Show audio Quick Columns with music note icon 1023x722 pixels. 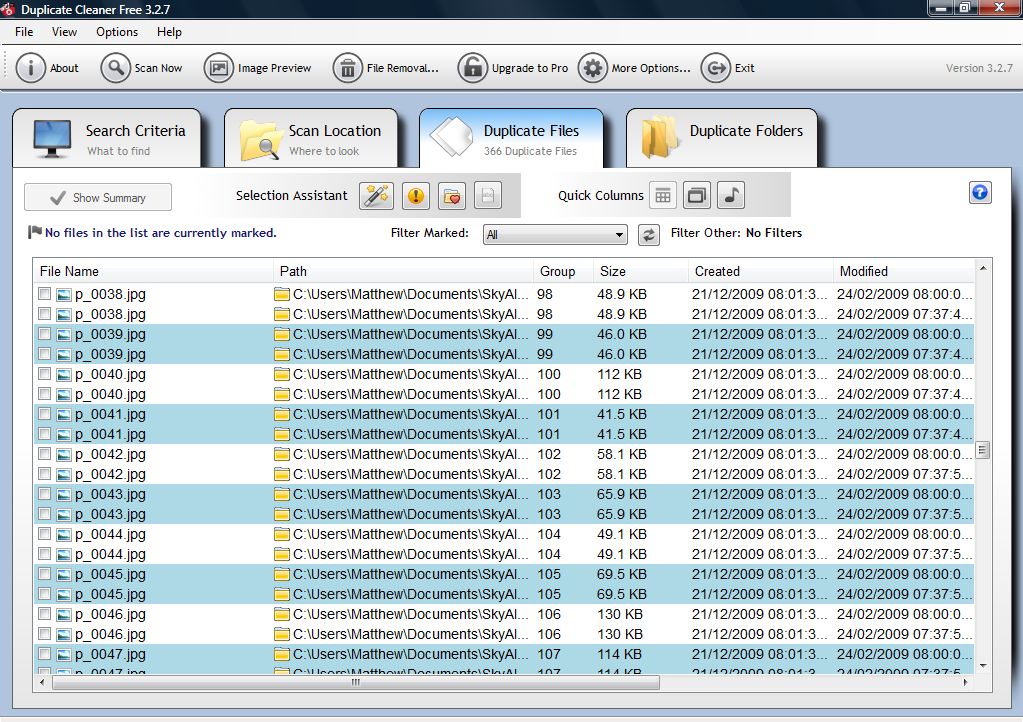[731, 195]
